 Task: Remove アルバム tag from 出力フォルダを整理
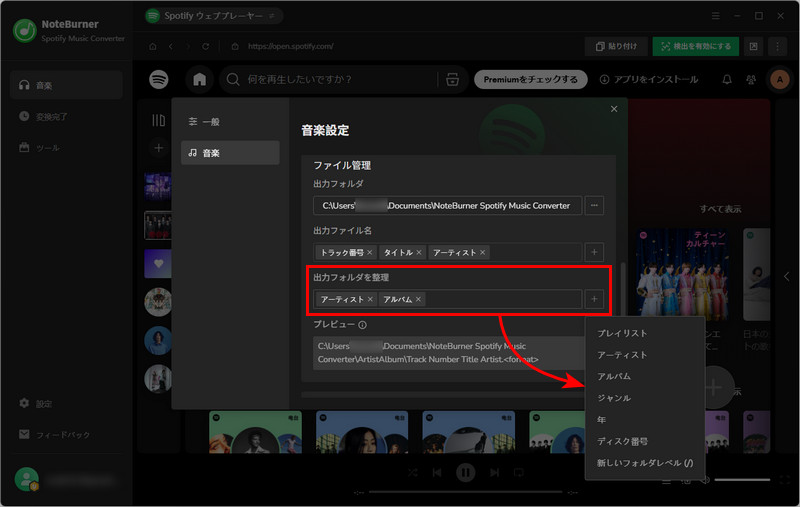click(418, 299)
